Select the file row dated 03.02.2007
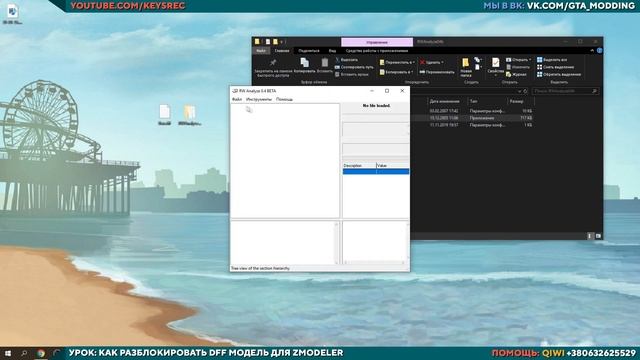 click(473, 111)
